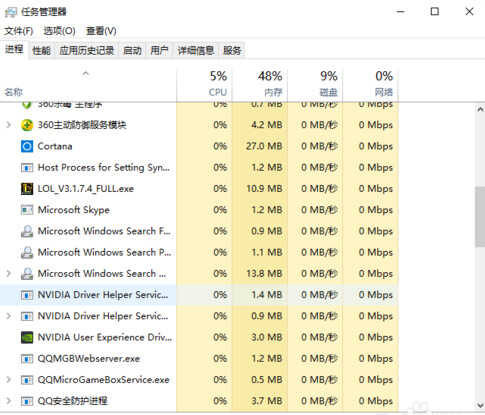Click the Cortana process icon
This screenshot has width=485, height=415.
27,146
